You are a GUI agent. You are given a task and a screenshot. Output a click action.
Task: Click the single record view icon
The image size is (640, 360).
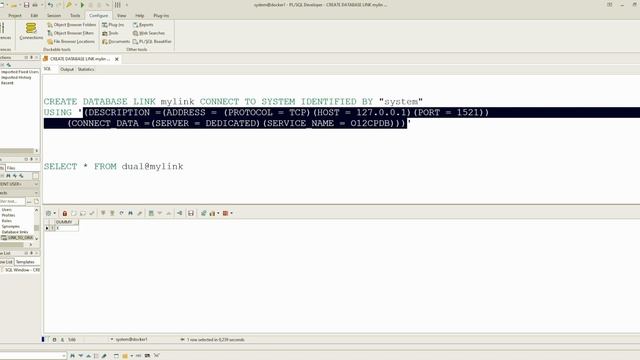pyautogui.click(x=151, y=213)
